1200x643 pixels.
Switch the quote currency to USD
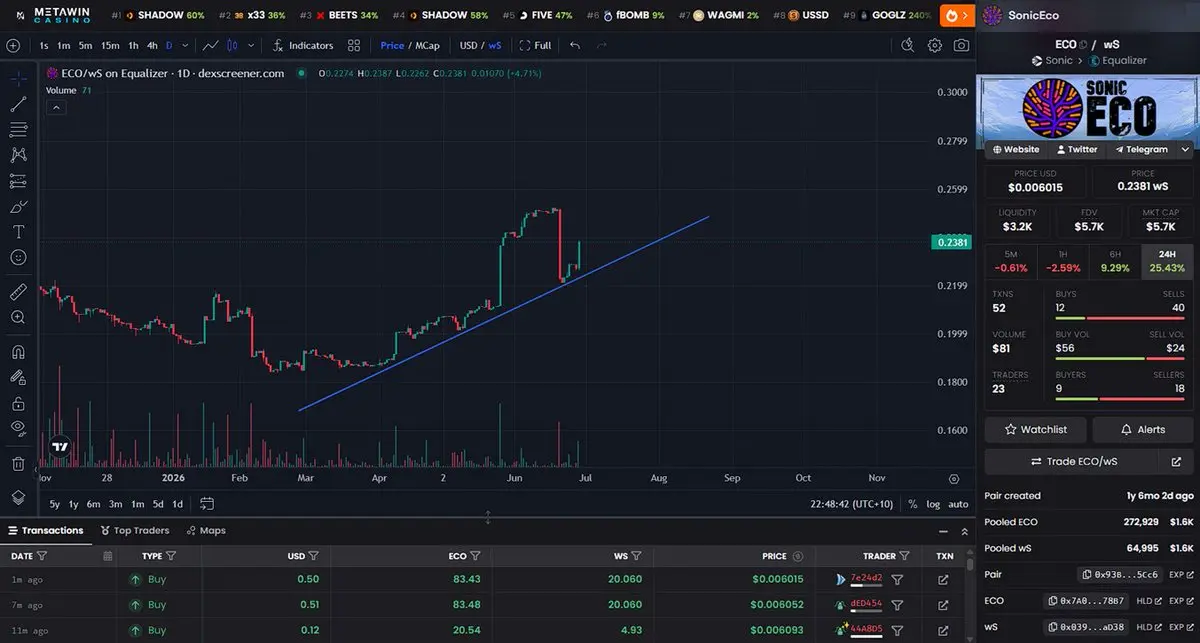click(468, 45)
